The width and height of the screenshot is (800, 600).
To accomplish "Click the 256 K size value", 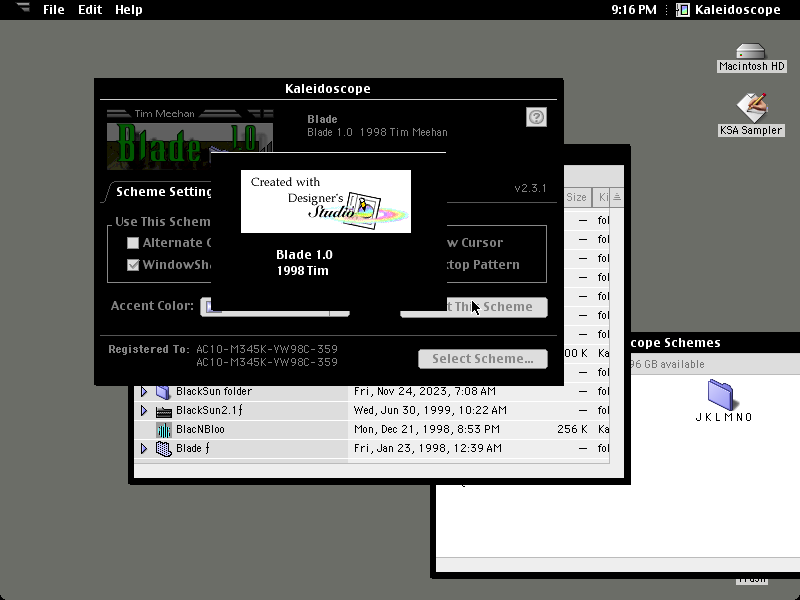I will click(x=572, y=430).
